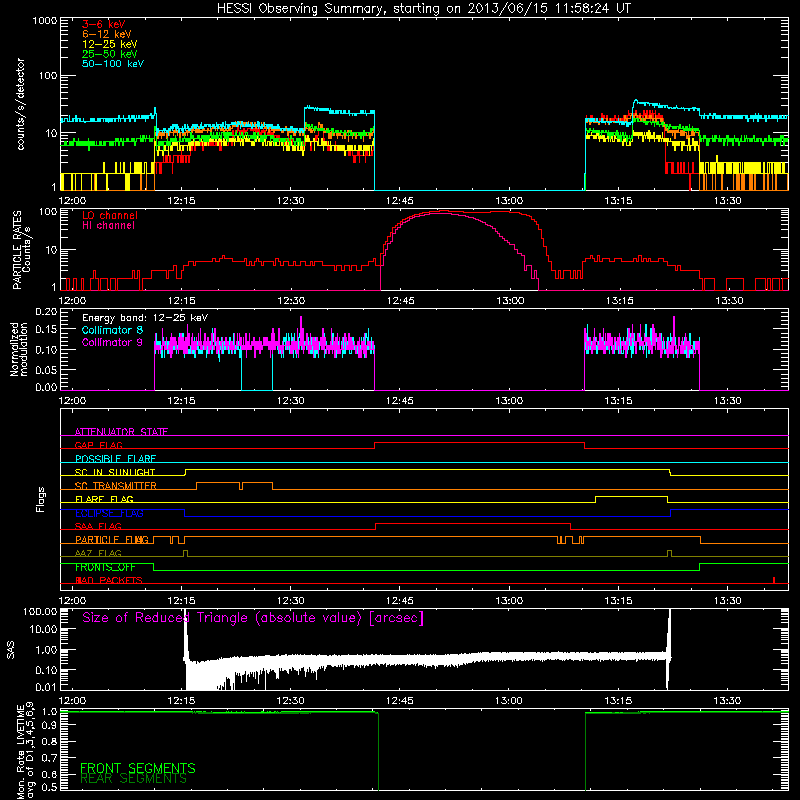Select the GAP FLAG label
The image size is (800, 800).
click(98, 445)
